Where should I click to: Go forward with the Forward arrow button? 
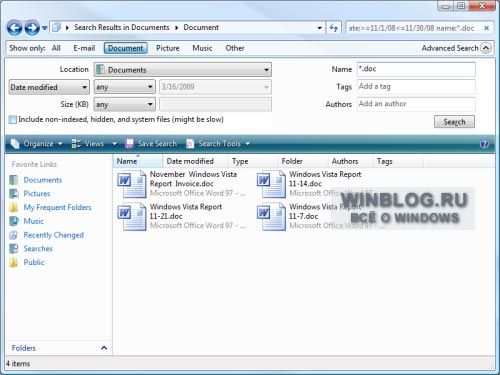[x=32, y=28]
